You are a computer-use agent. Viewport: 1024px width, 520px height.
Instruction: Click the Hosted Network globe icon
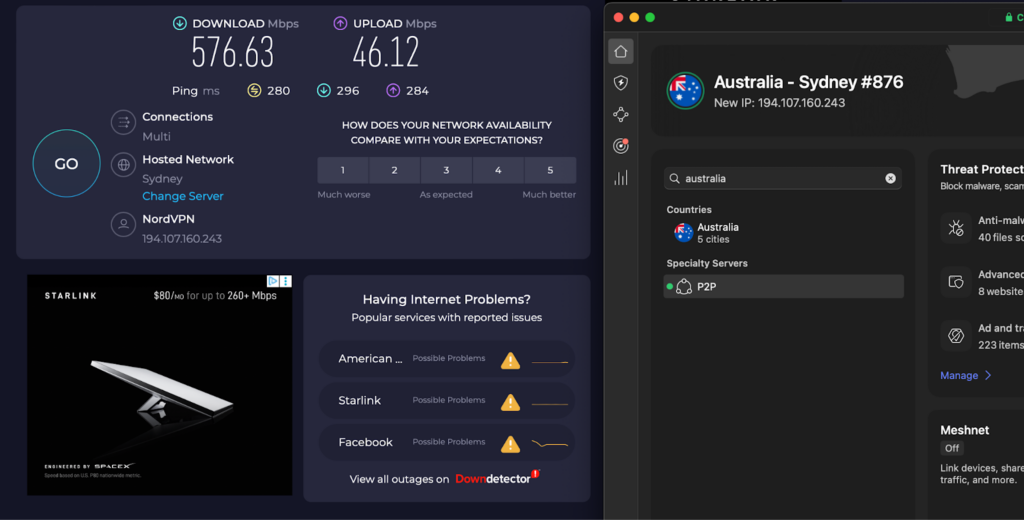click(123, 165)
